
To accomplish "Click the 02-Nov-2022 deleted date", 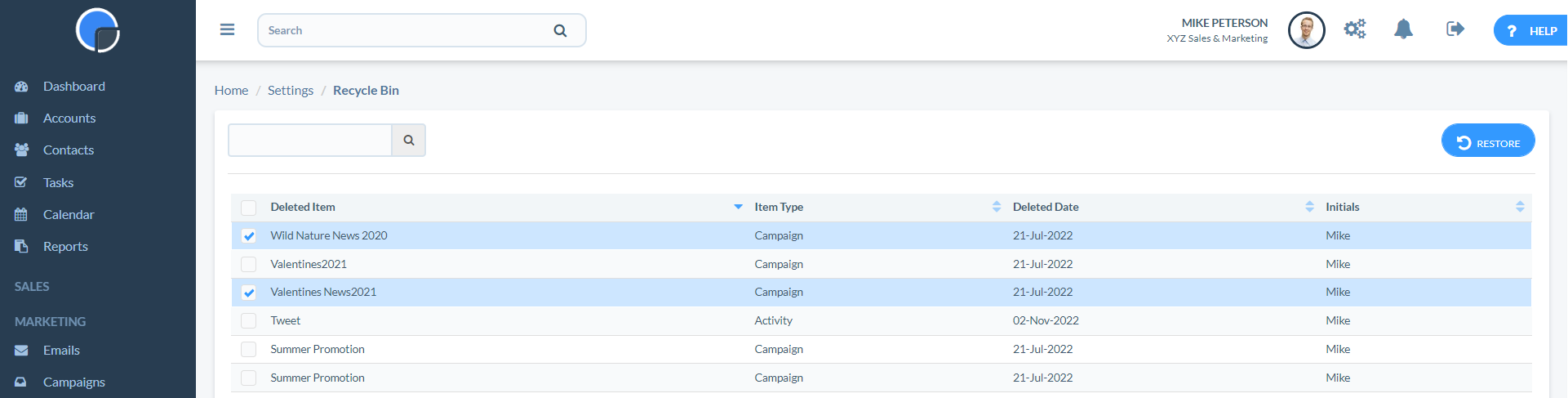I will pos(1046,320).
